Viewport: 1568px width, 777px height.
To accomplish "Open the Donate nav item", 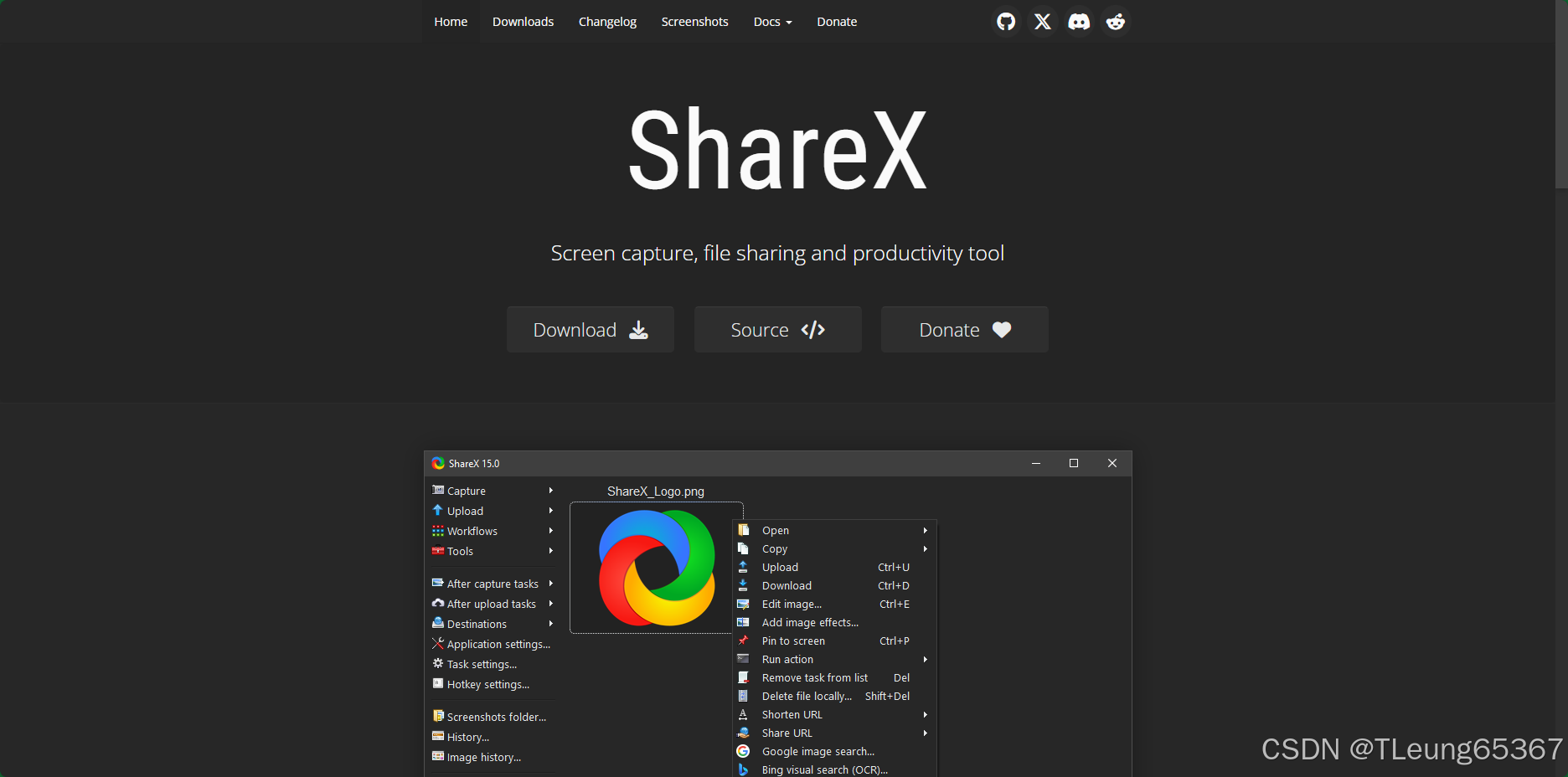I will 837,22.
